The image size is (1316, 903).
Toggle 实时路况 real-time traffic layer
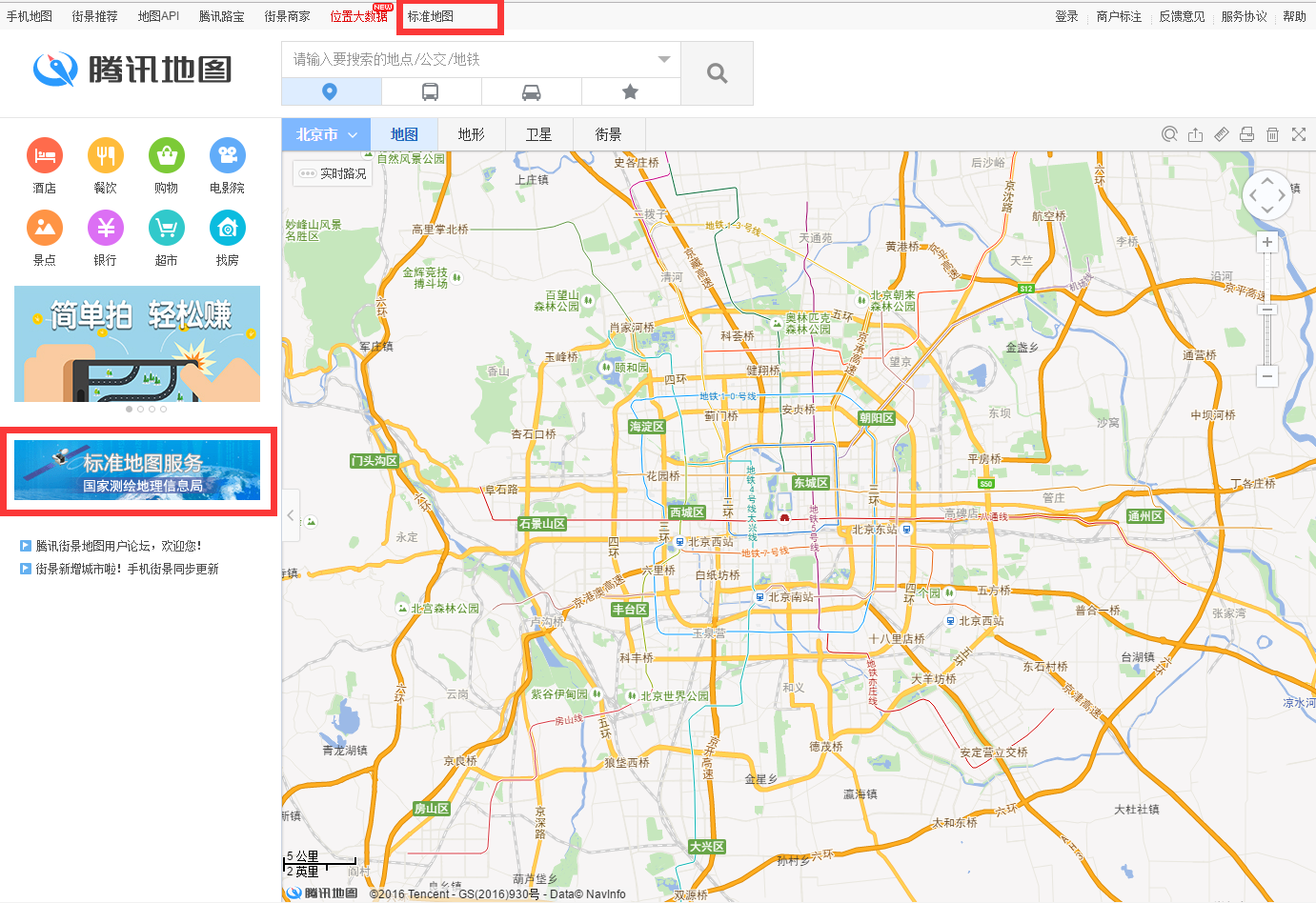click(333, 173)
